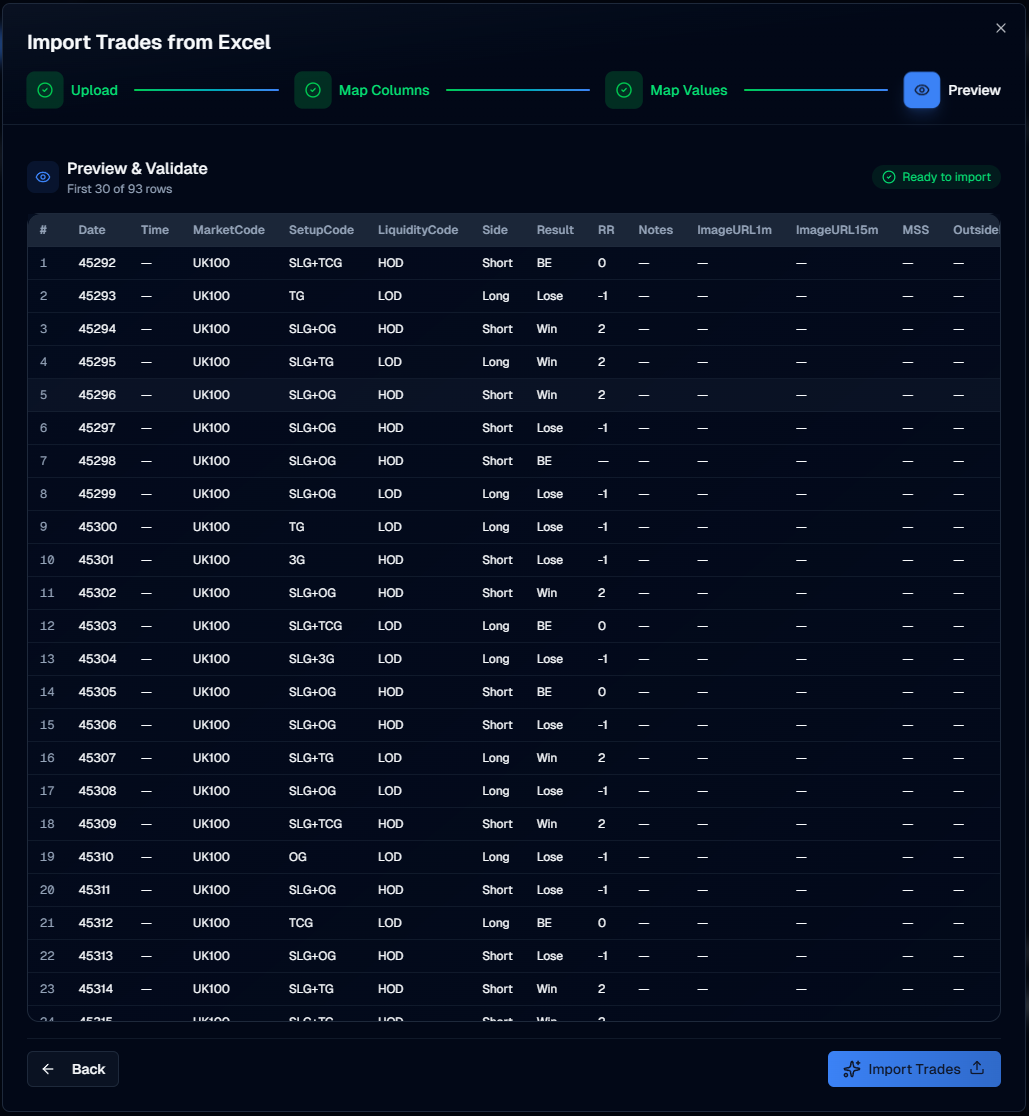Click the Import Trades button

click(914, 1069)
